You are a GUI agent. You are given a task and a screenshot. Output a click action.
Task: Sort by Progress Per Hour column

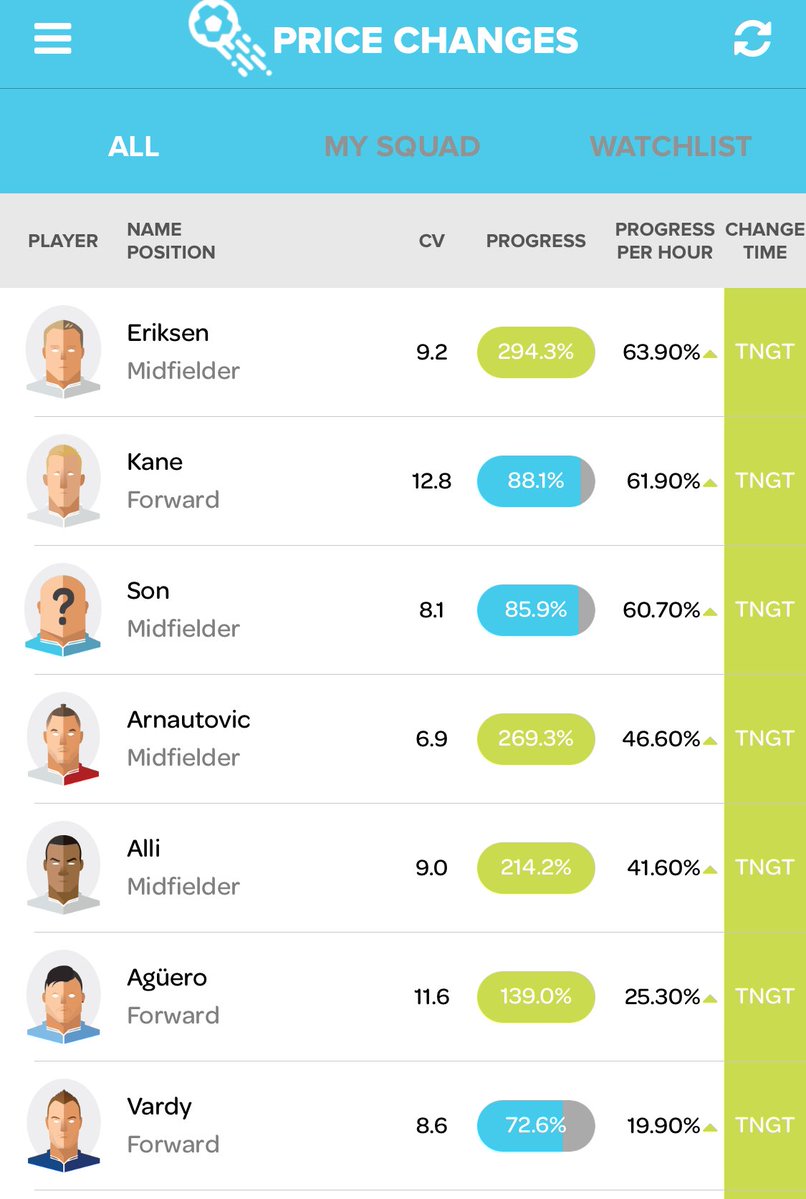point(665,240)
